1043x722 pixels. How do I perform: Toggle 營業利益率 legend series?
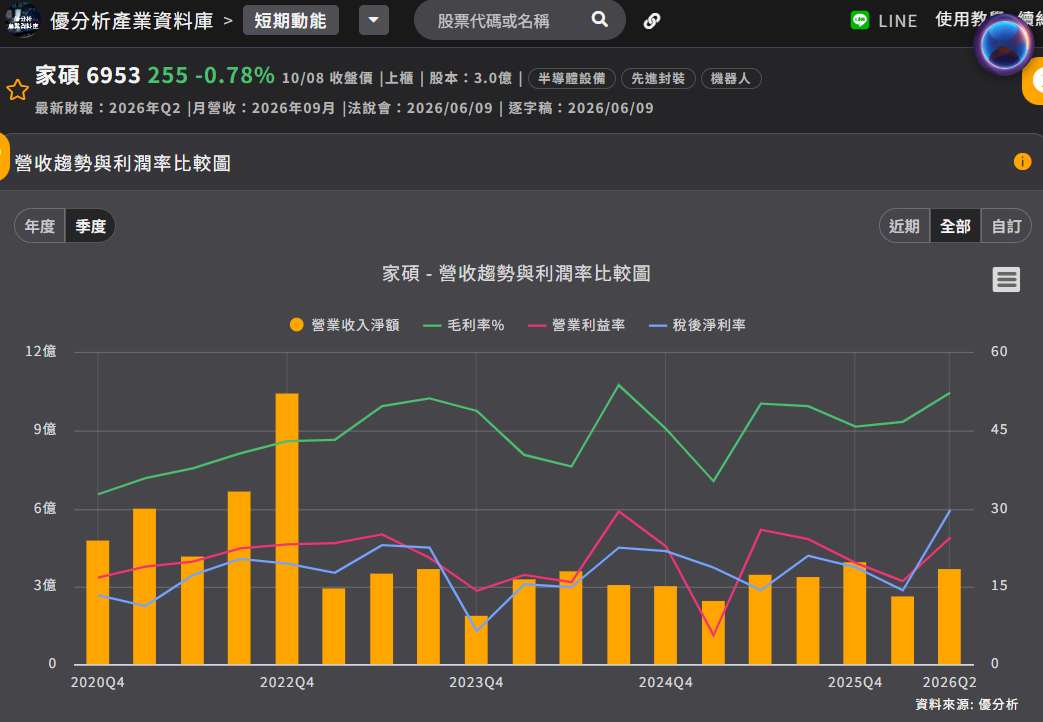point(577,325)
